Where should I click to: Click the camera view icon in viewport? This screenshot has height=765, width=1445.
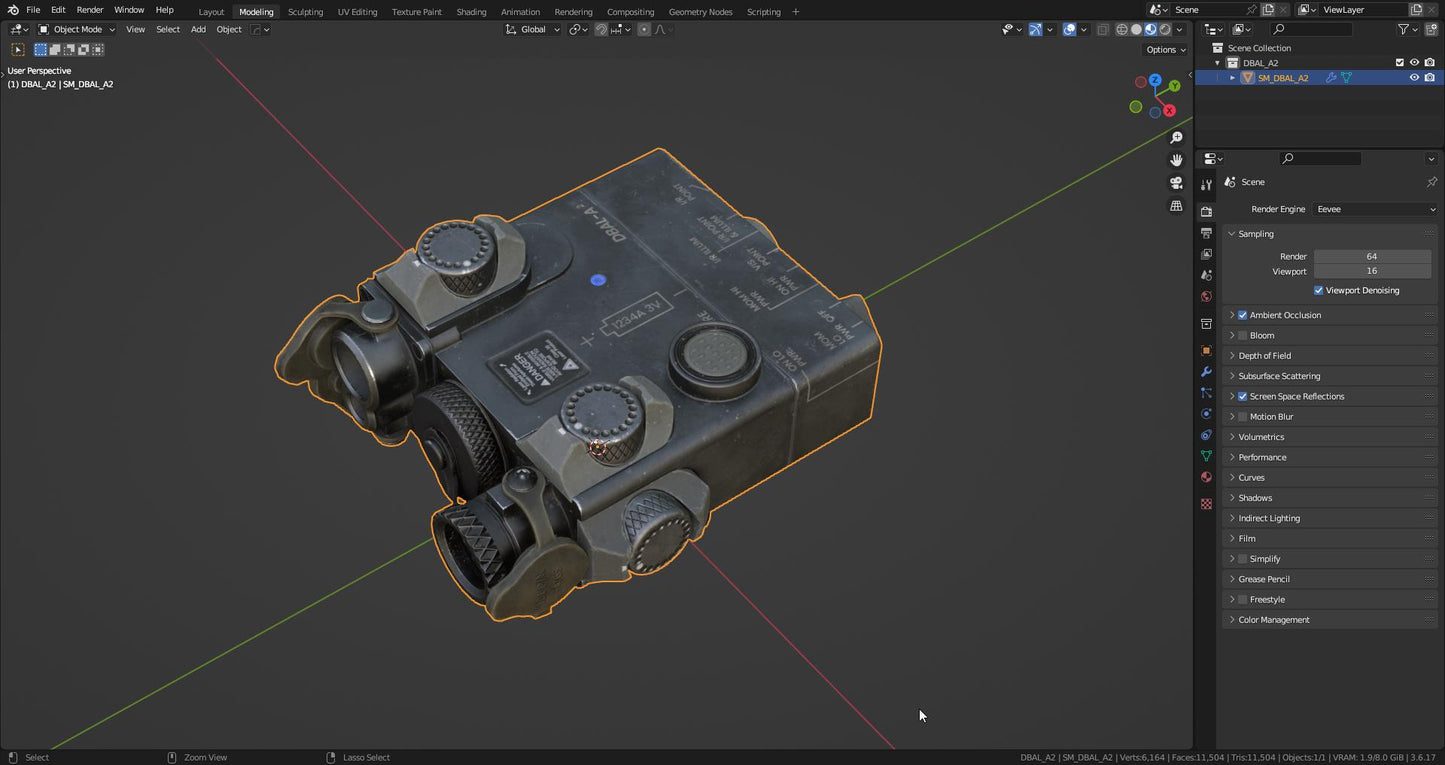pos(1176,183)
